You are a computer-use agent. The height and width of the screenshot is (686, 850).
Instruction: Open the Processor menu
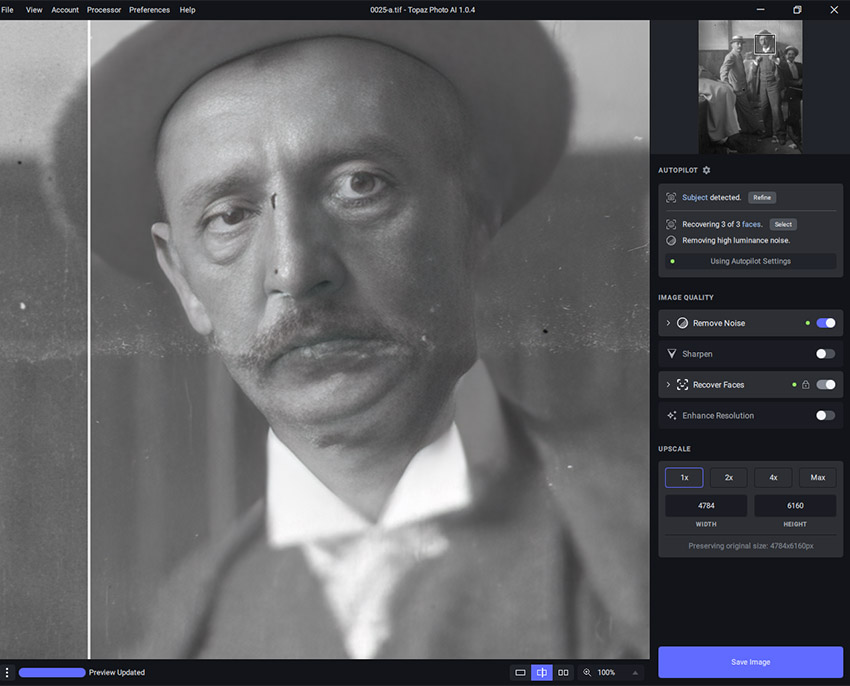(x=104, y=10)
